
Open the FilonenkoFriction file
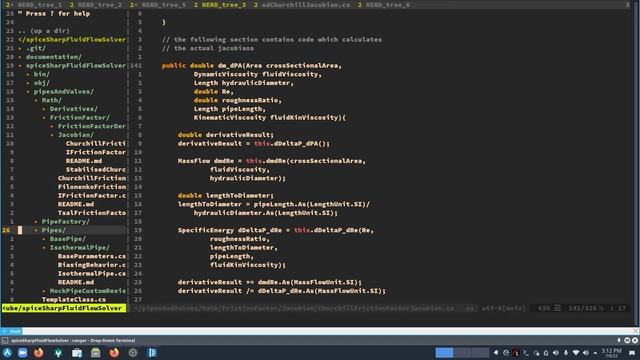pyautogui.click(x=92, y=187)
